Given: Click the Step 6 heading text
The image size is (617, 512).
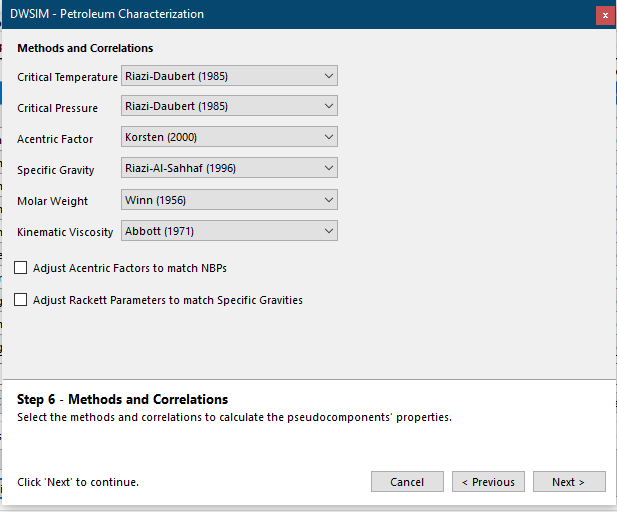Looking at the screenshot, I should tap(122, 399).
